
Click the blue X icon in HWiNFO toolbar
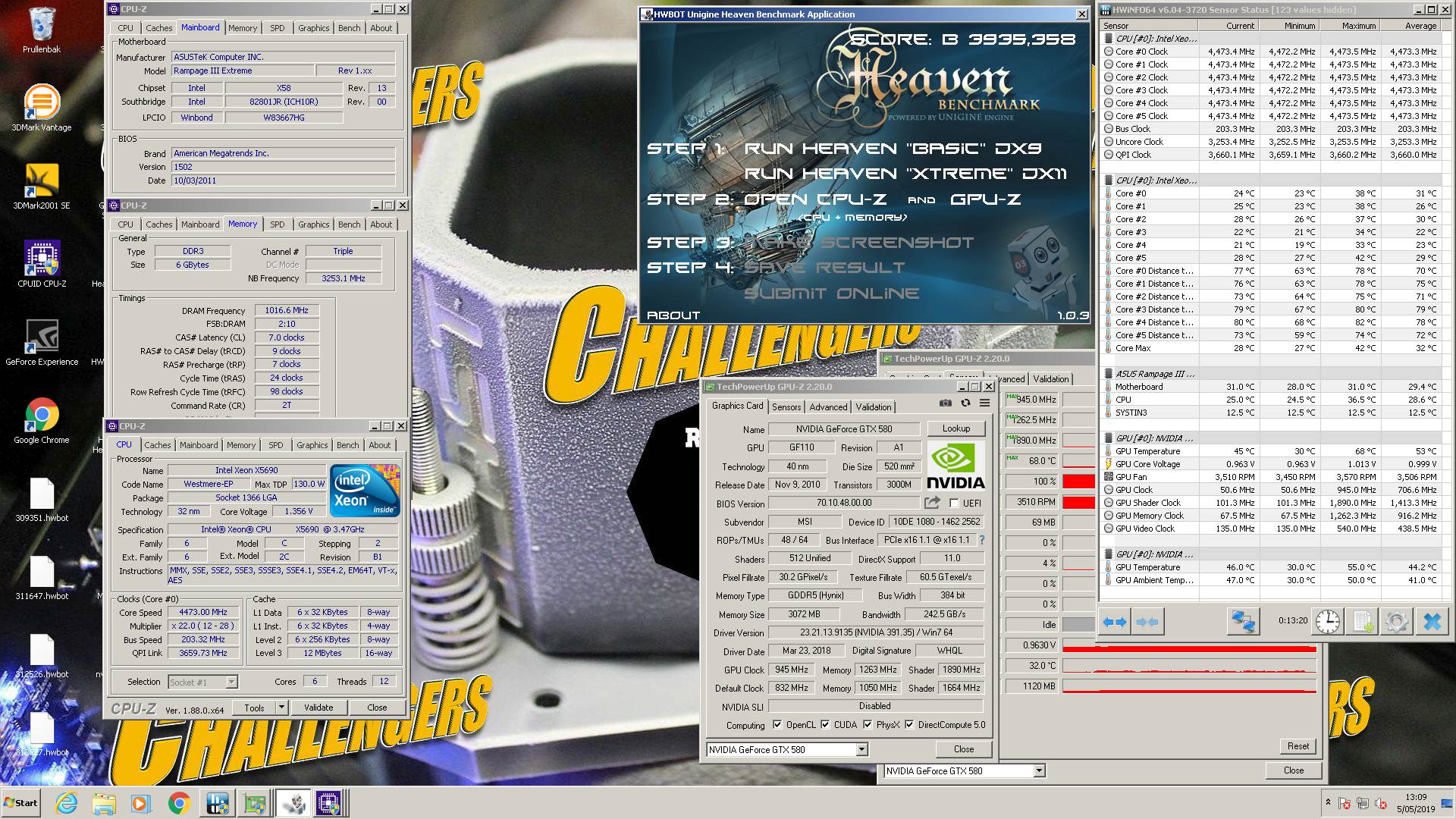point(1432,622)
